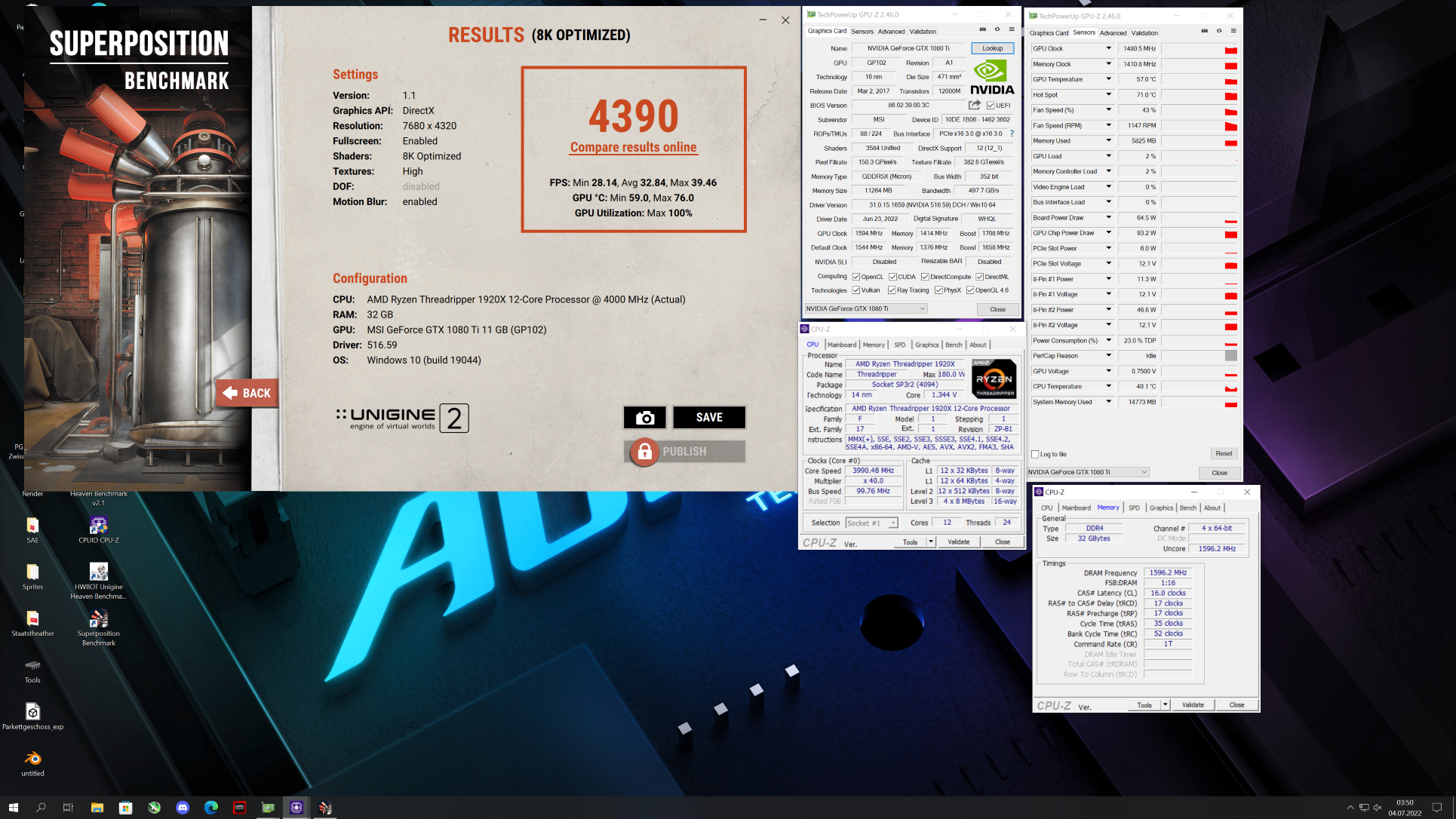
Task: Click the SAVE button in Superposition results
Action: tap(709, 417)
